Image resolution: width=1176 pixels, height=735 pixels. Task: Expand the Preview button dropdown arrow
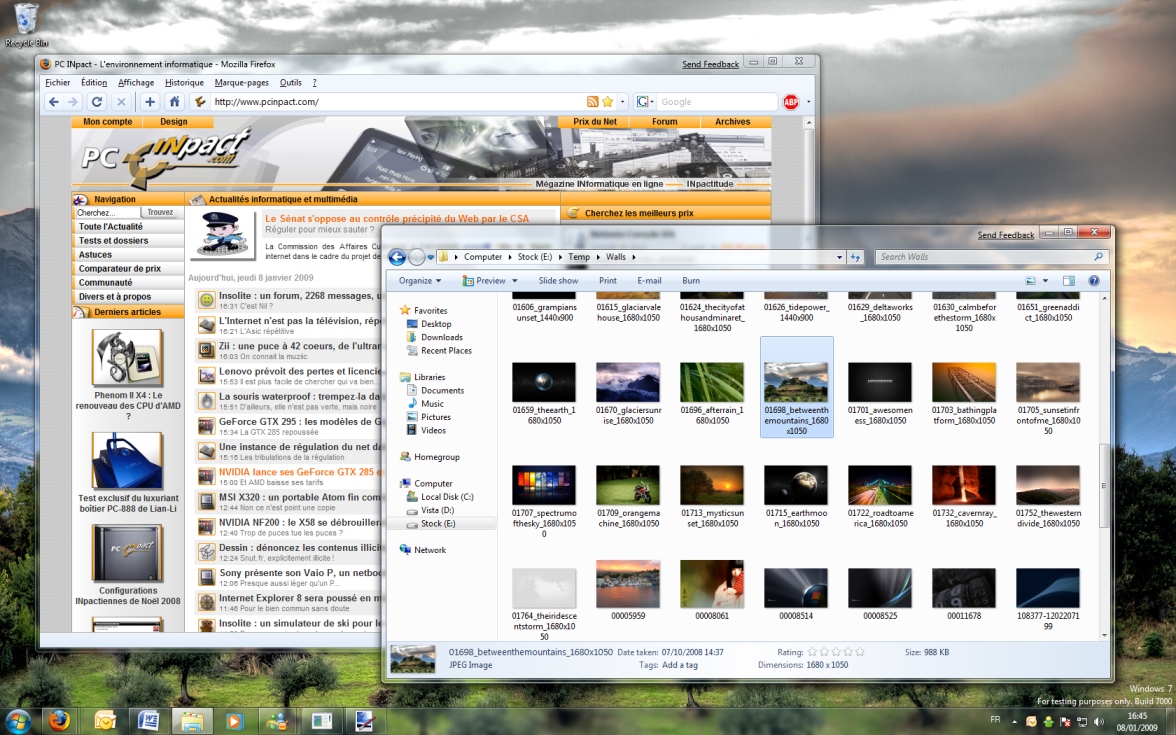(x=514, y=280)
